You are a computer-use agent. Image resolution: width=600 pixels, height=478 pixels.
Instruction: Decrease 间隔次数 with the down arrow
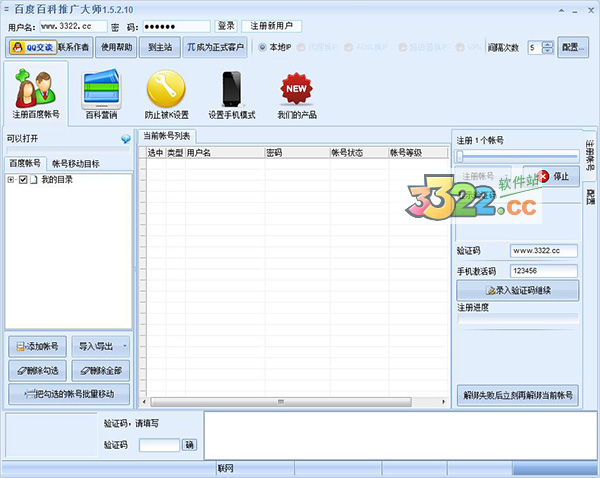(x=548, y=51)
